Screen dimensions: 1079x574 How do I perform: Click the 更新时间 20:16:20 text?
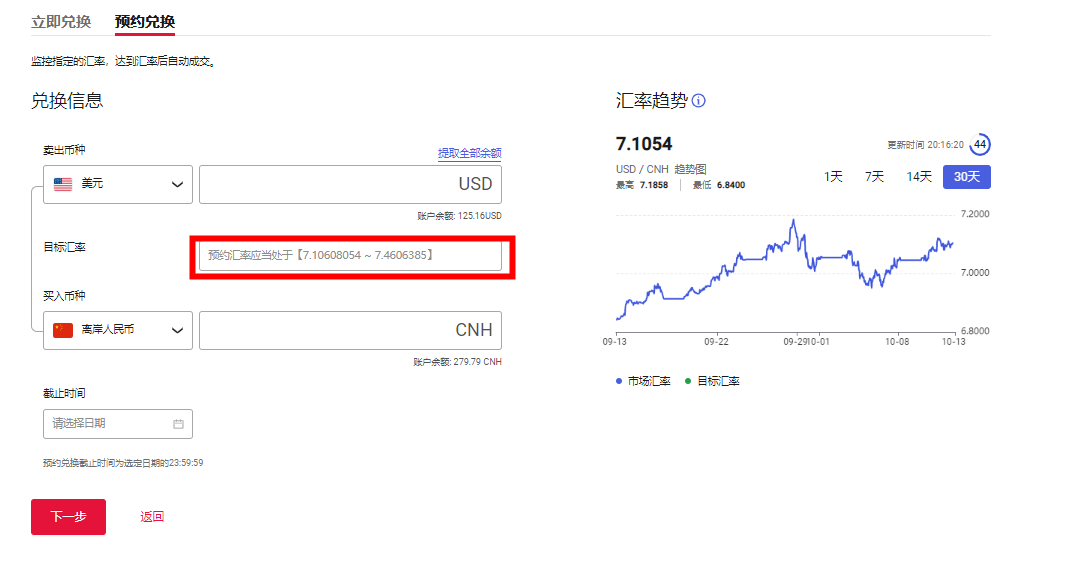925,145
